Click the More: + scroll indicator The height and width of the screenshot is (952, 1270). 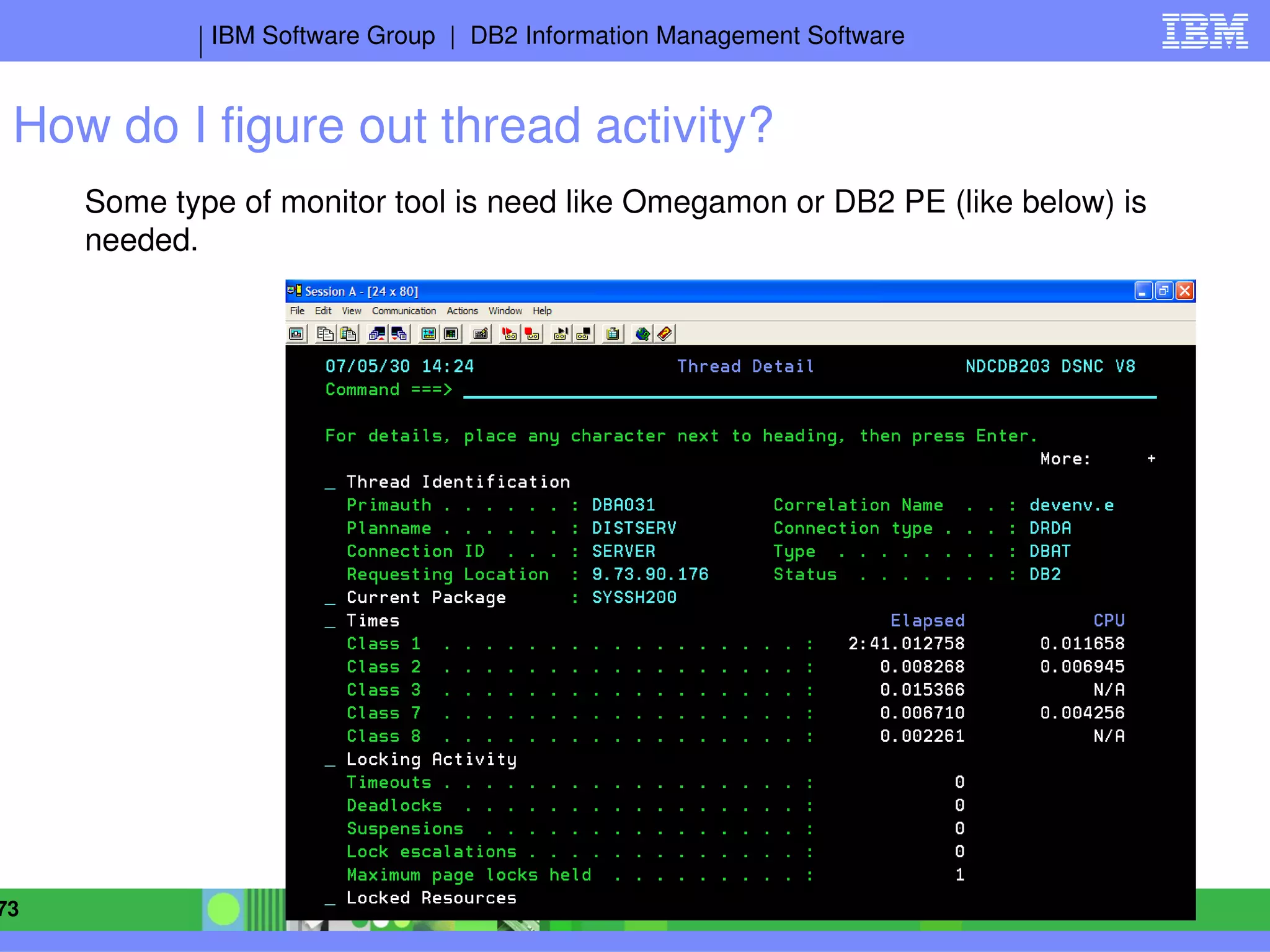1098,459
